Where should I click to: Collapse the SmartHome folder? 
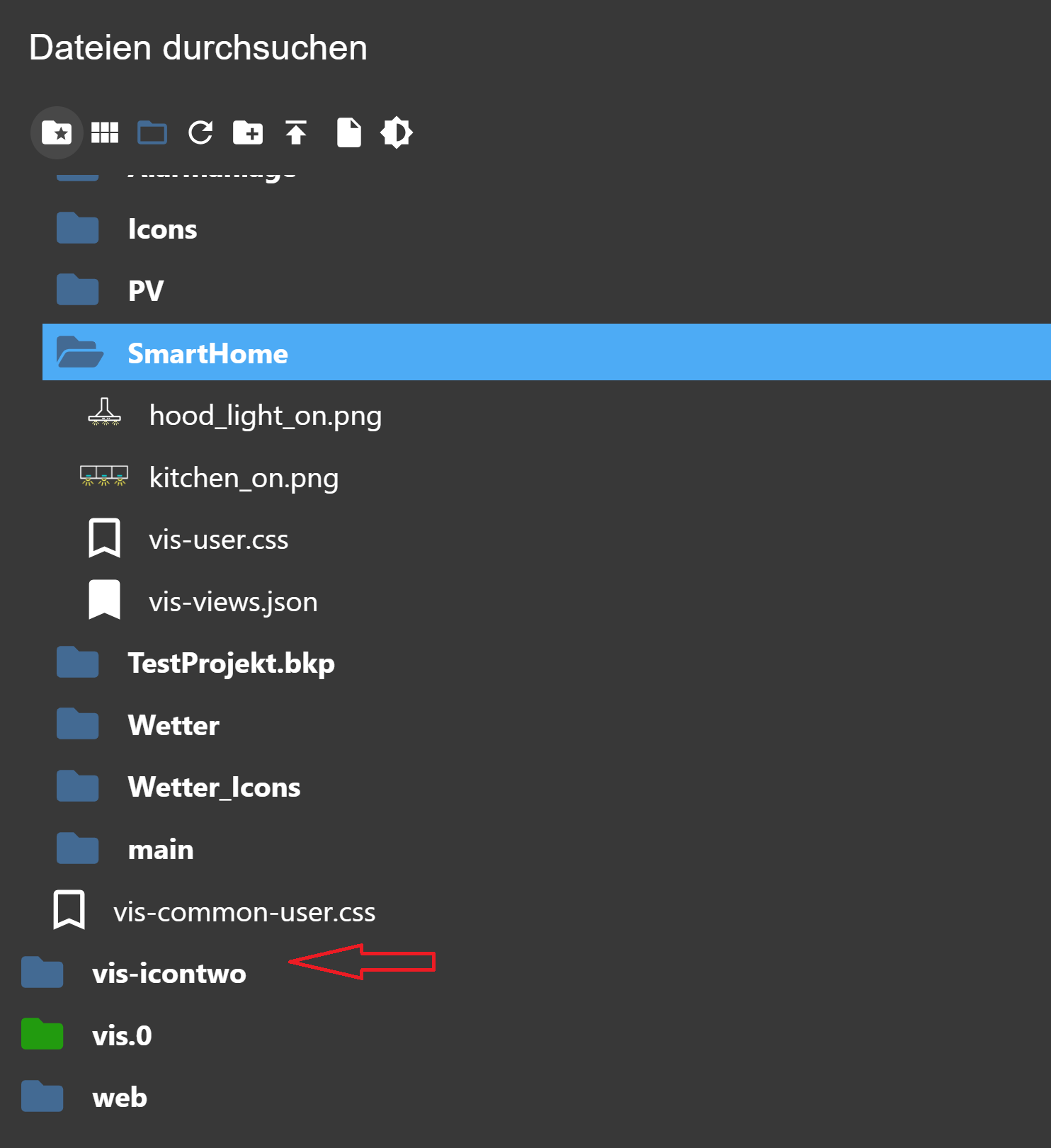point(80,353)
